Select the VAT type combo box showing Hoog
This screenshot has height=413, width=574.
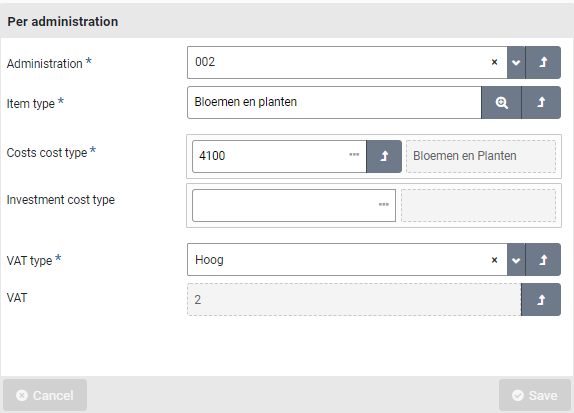347,260
